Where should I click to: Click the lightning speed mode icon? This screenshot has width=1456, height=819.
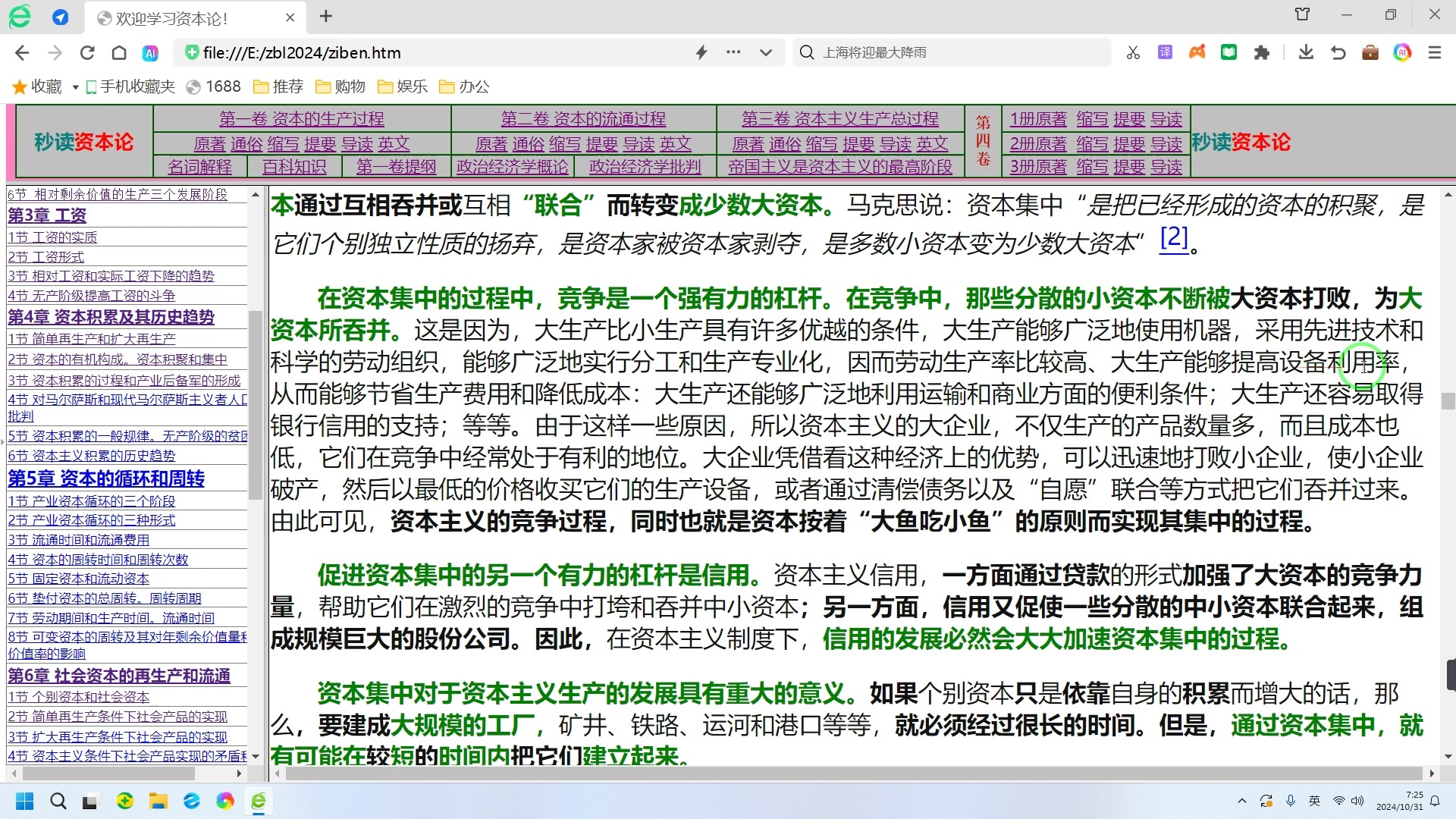pos(701,52)
